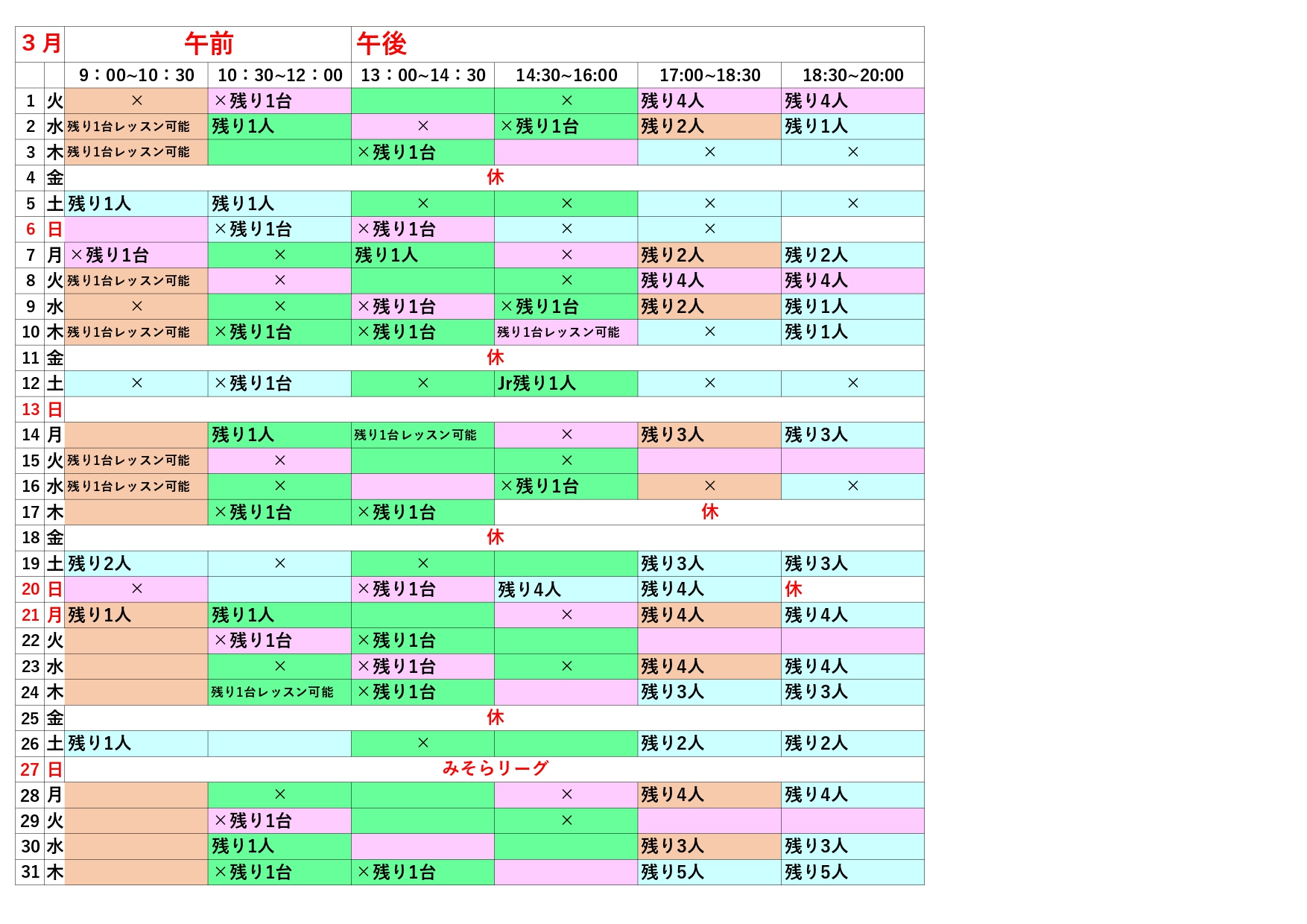Click the "14:30~16:00" time slot header
The image size is (1307, 924).
[x=566, y=75]
